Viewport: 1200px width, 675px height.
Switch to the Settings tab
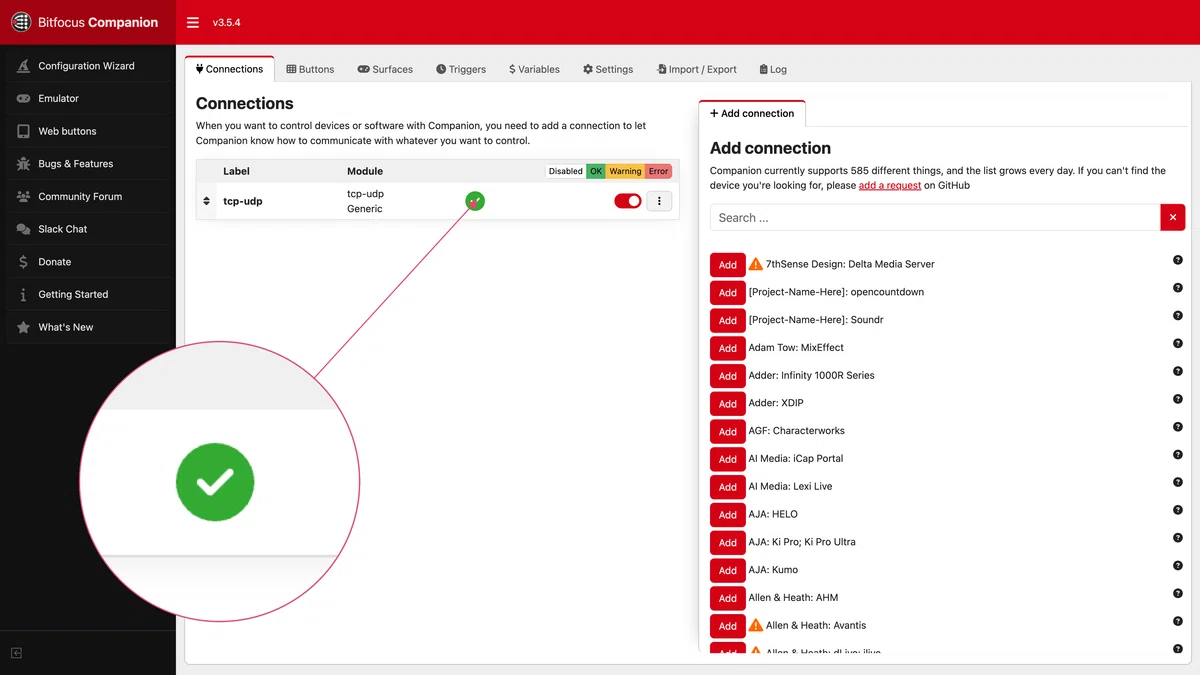click(x=608, y=69)
